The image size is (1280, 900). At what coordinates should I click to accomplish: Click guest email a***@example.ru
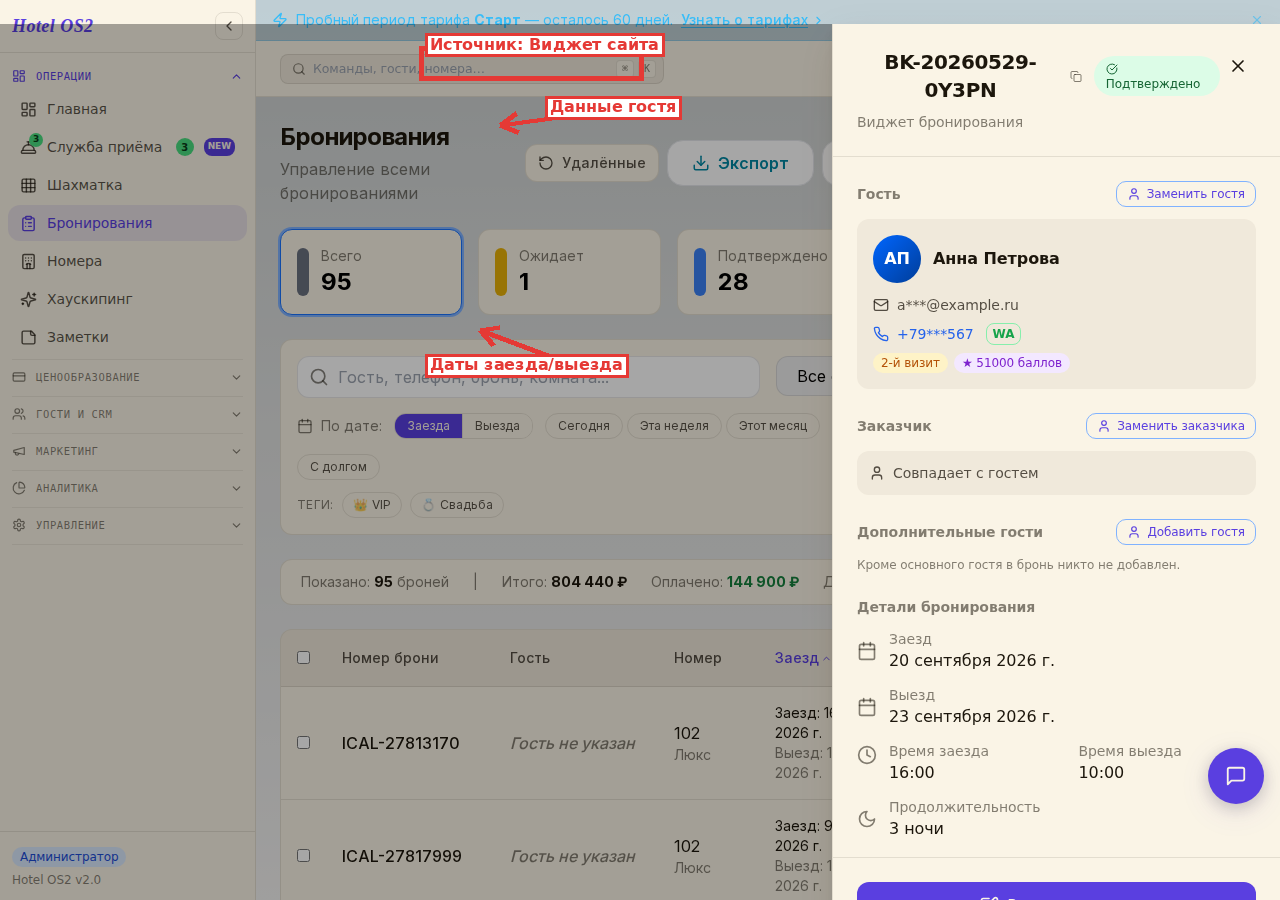click(958, 305)
